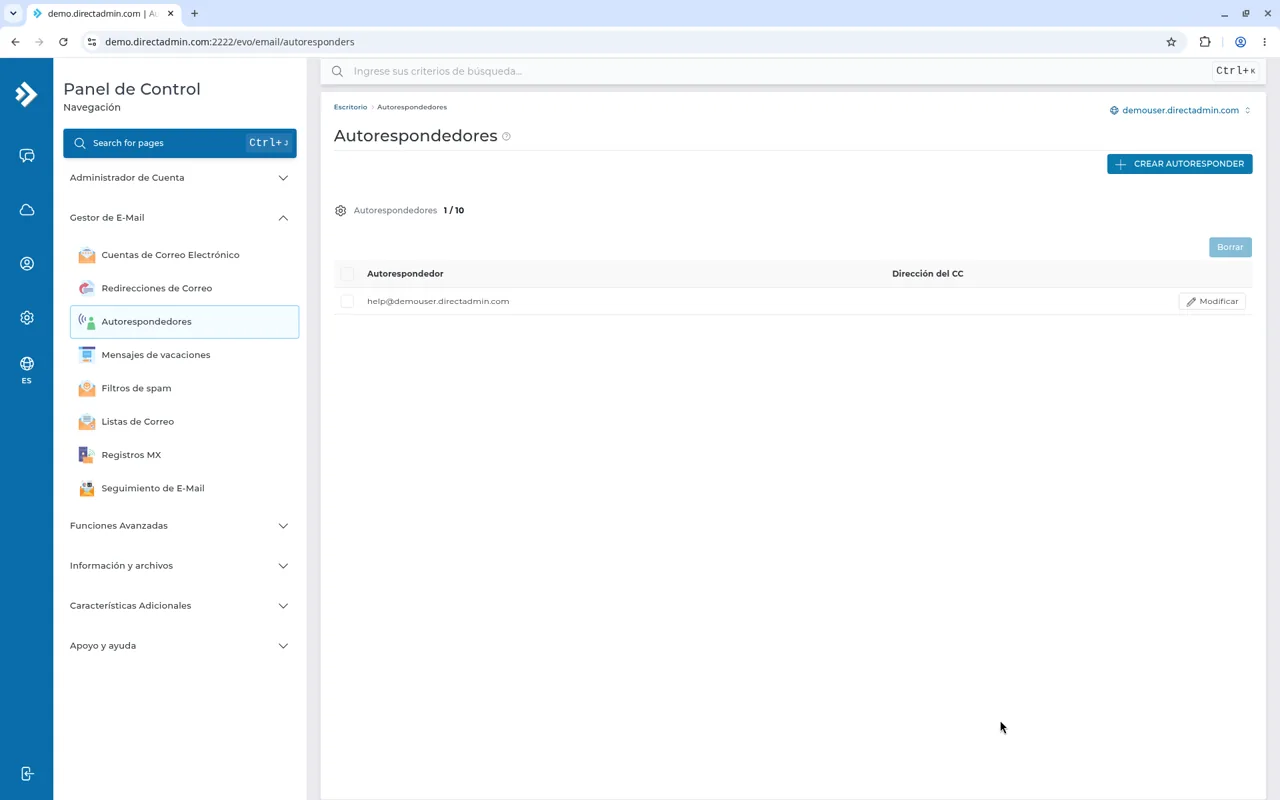This screenshot has width=1280, height=800.
Task: Follow the Escritorio breadcrumb link
Action: [x=350, y=107]
